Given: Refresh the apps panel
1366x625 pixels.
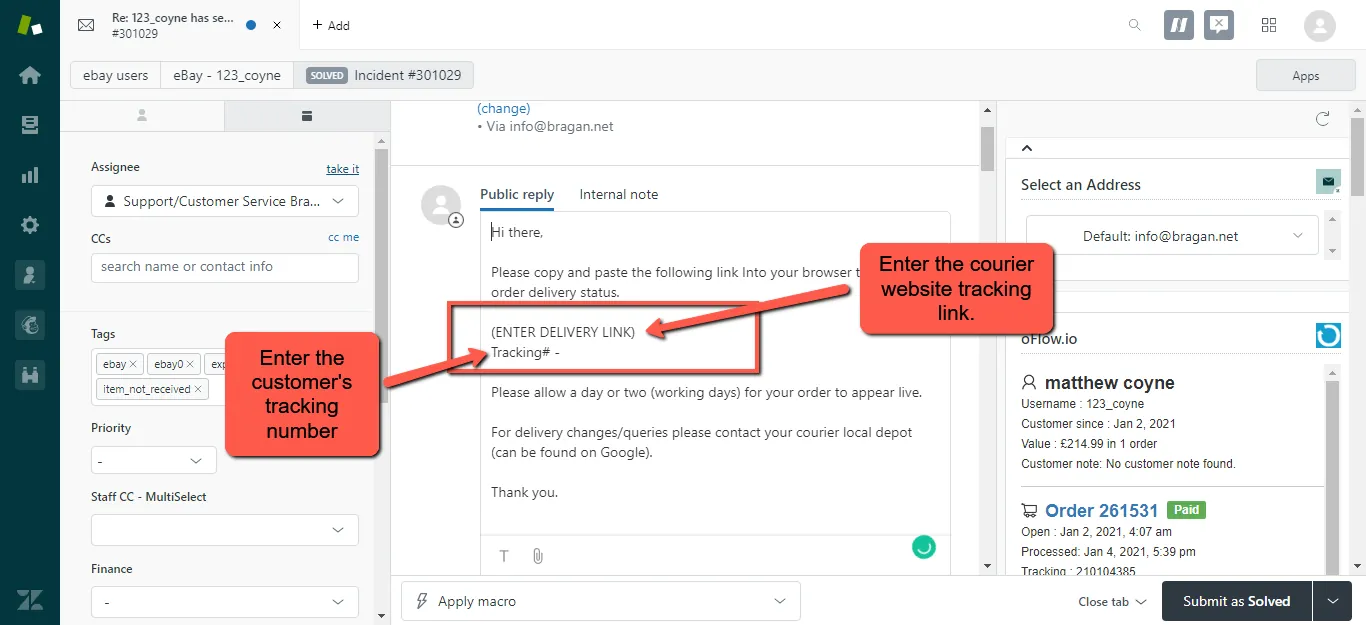Looking at the screenshot, I should tap(1323, 119).
